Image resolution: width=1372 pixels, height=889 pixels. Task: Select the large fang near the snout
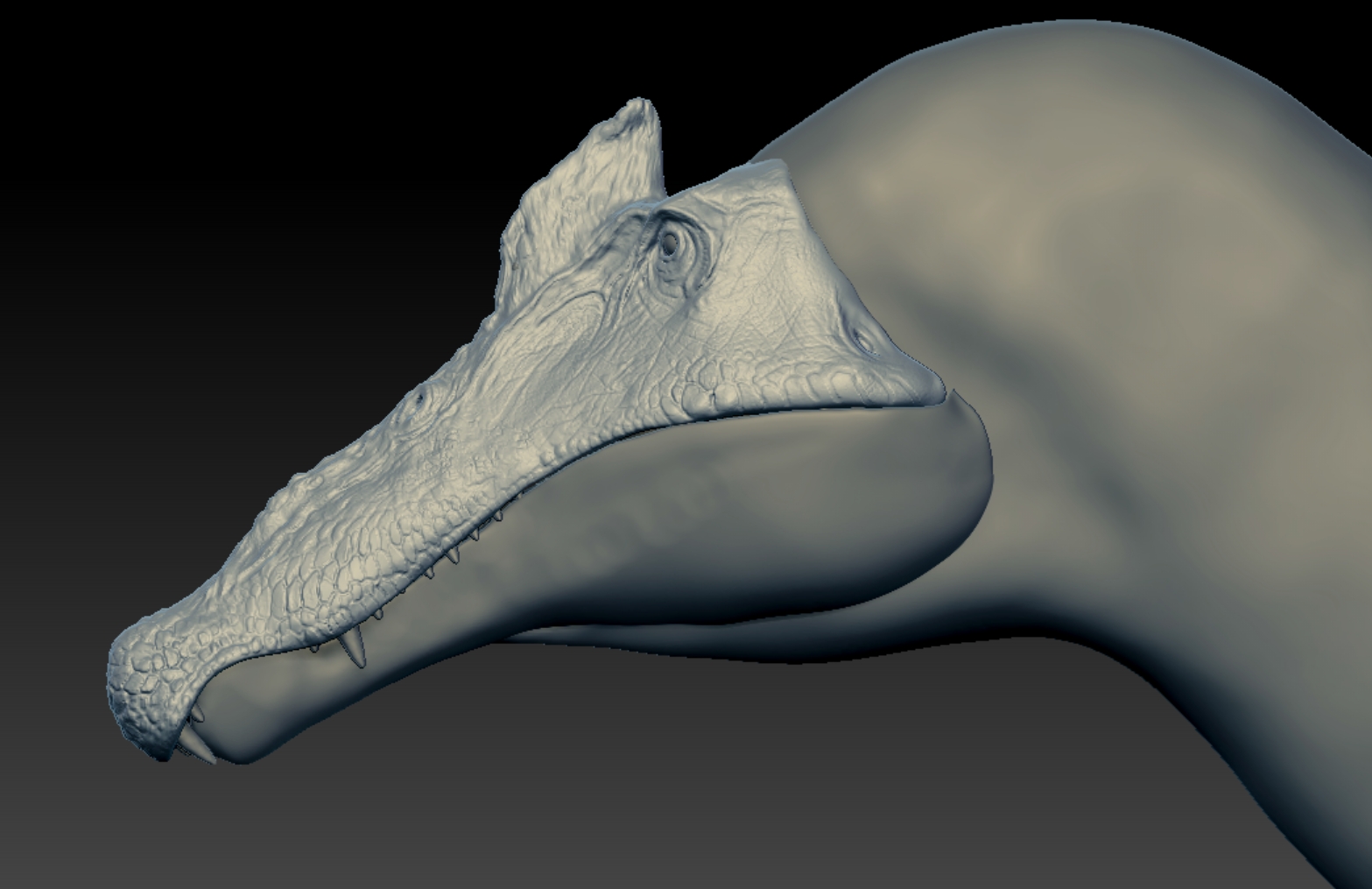(352, 647)
